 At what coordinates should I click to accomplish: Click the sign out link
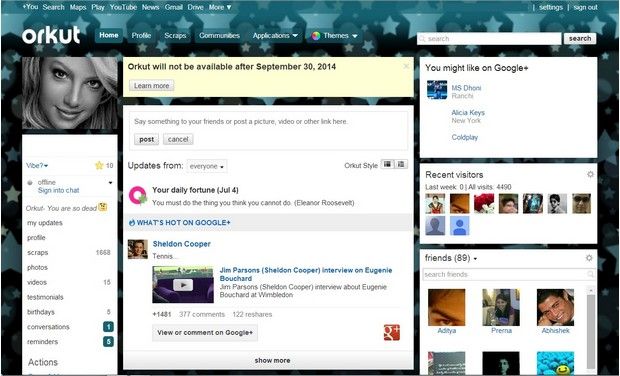585,7
